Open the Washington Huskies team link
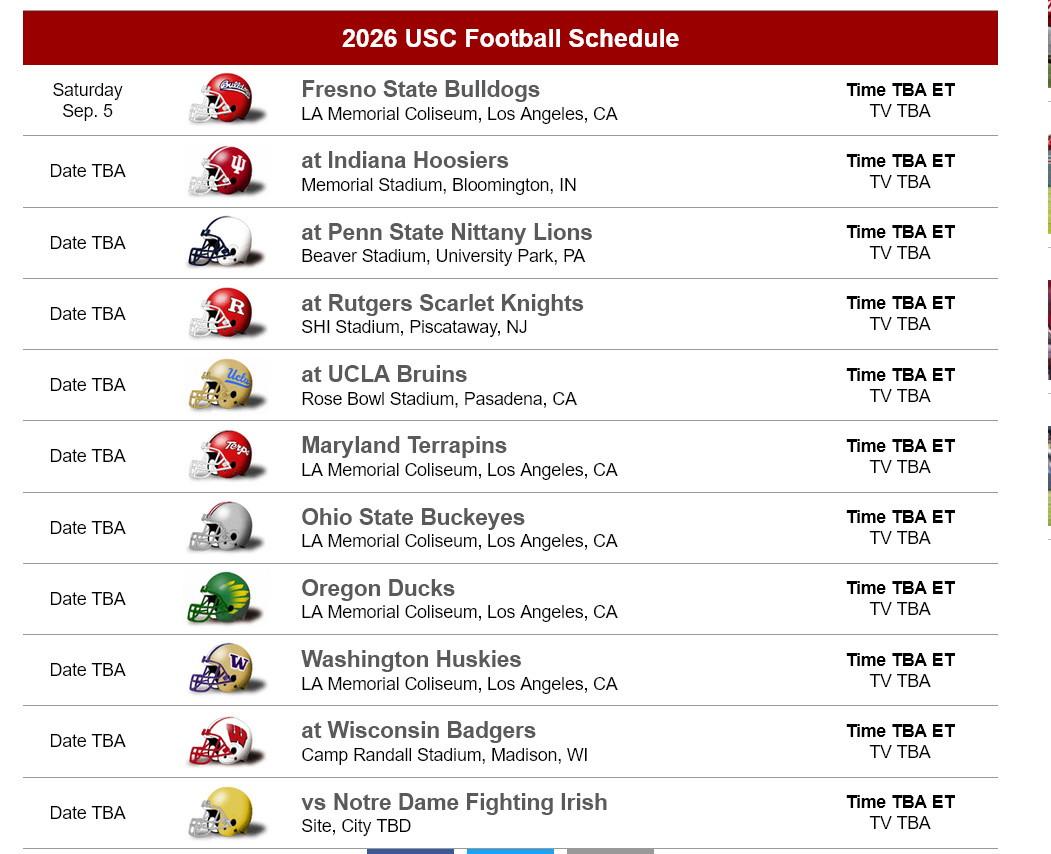This screenshot has height=854, width=1051. (411, 659)
